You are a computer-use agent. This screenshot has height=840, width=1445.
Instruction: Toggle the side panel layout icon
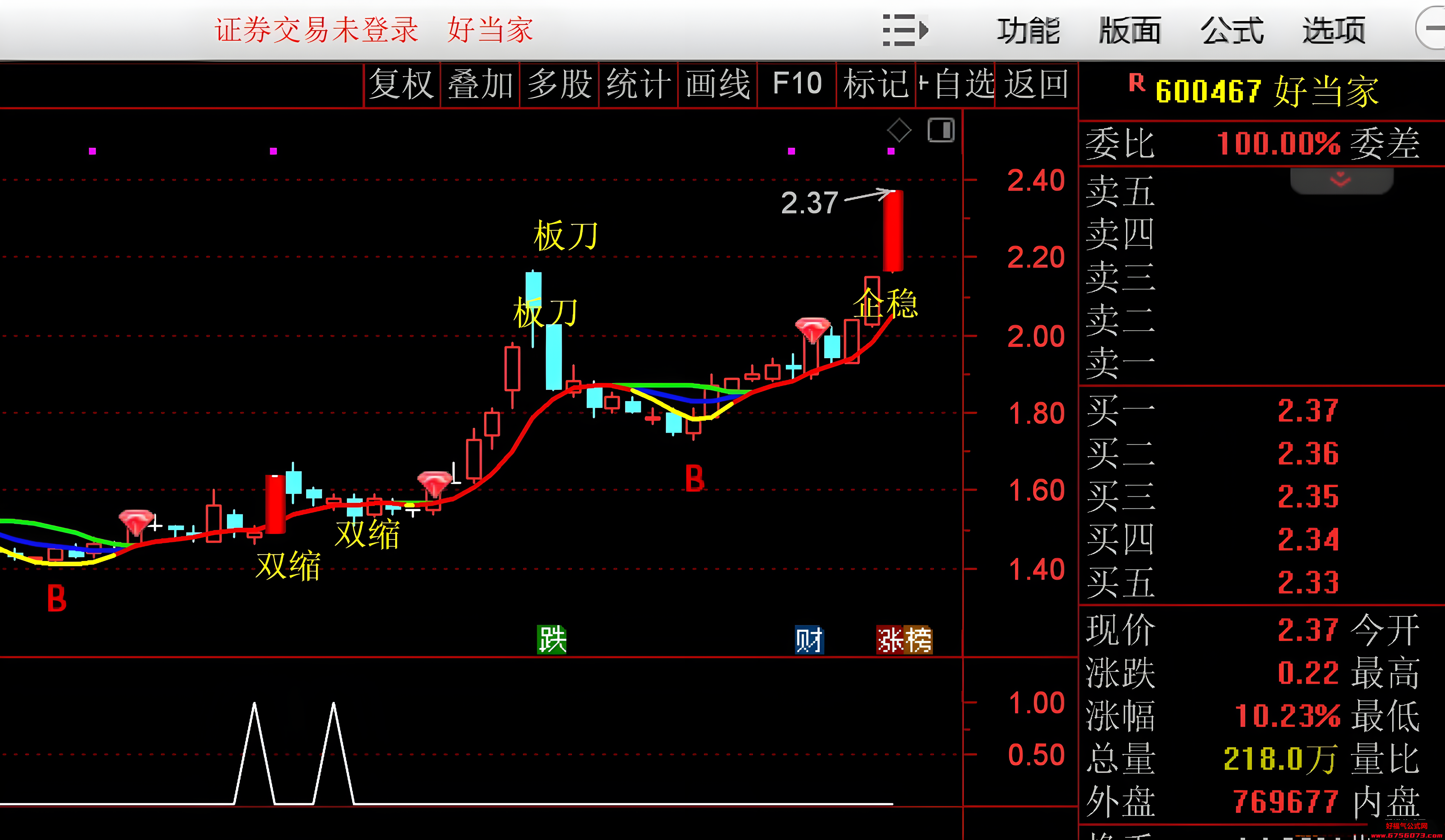pyautogui.click(x=941, y=130)
